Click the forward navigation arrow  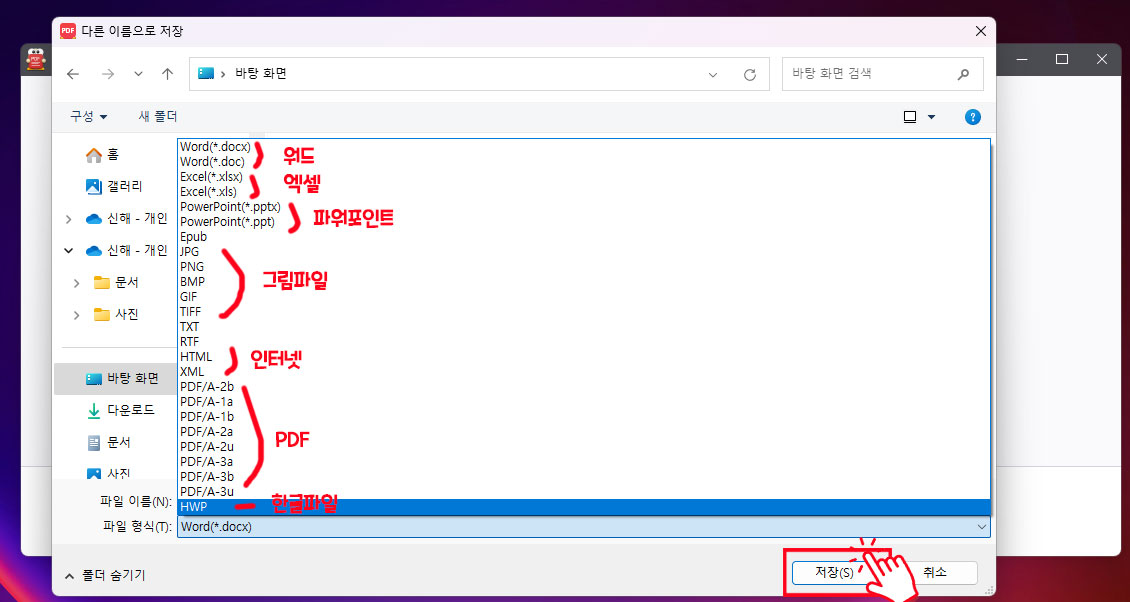click(x=108, y=74)
